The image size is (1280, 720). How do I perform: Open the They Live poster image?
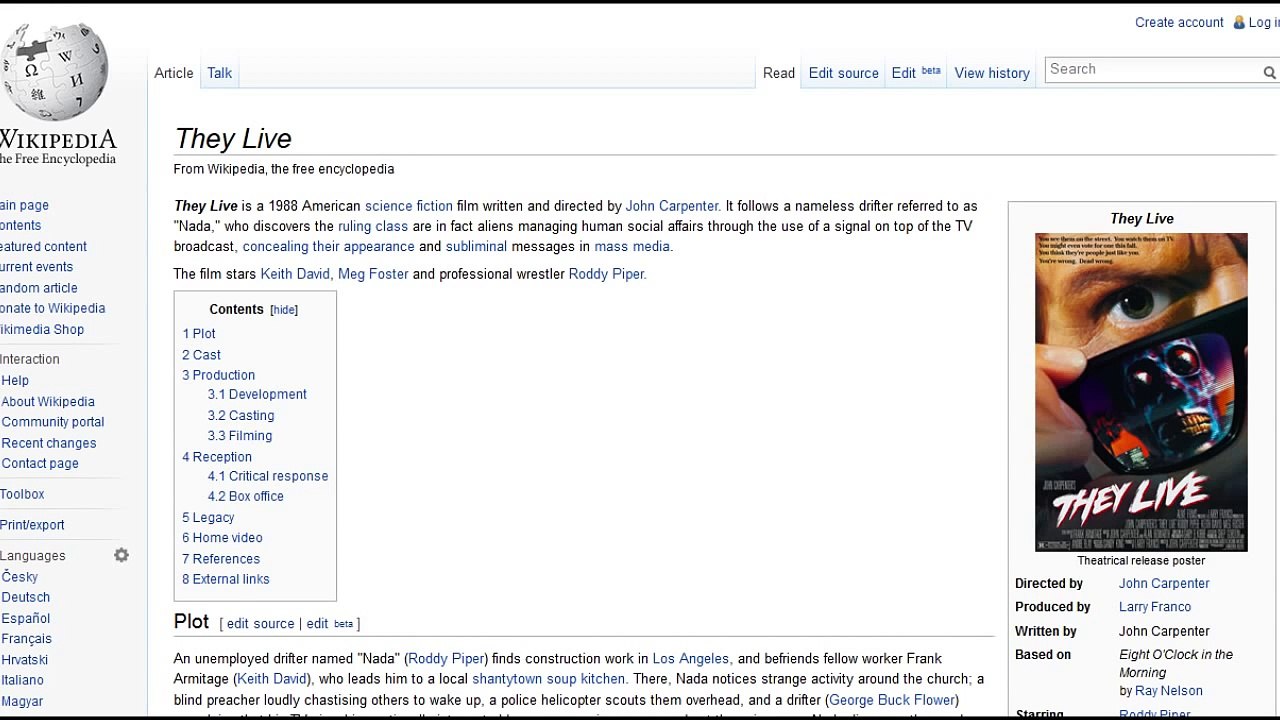tap(1141, 392)
